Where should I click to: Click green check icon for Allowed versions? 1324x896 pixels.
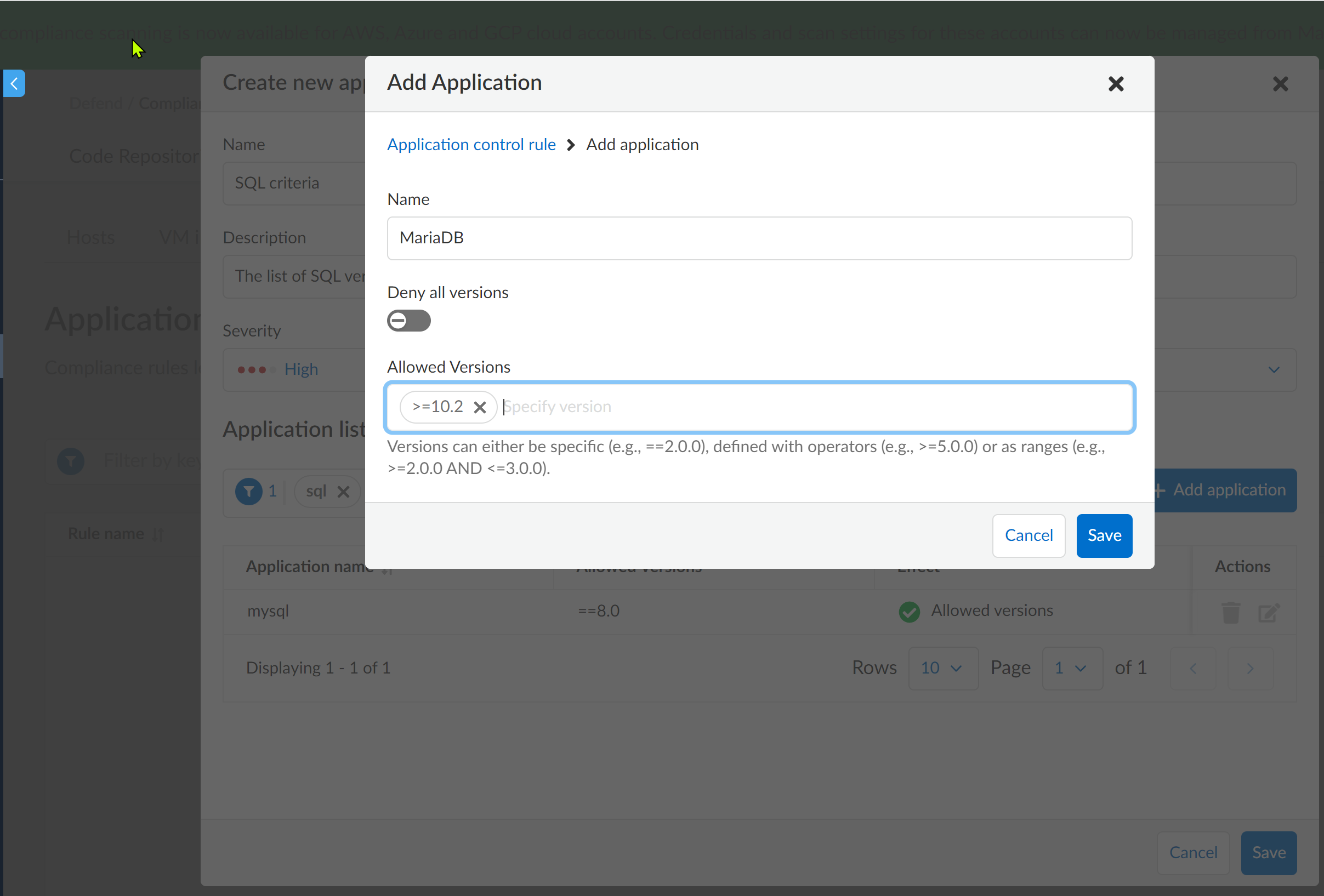(x=908, y=612)
